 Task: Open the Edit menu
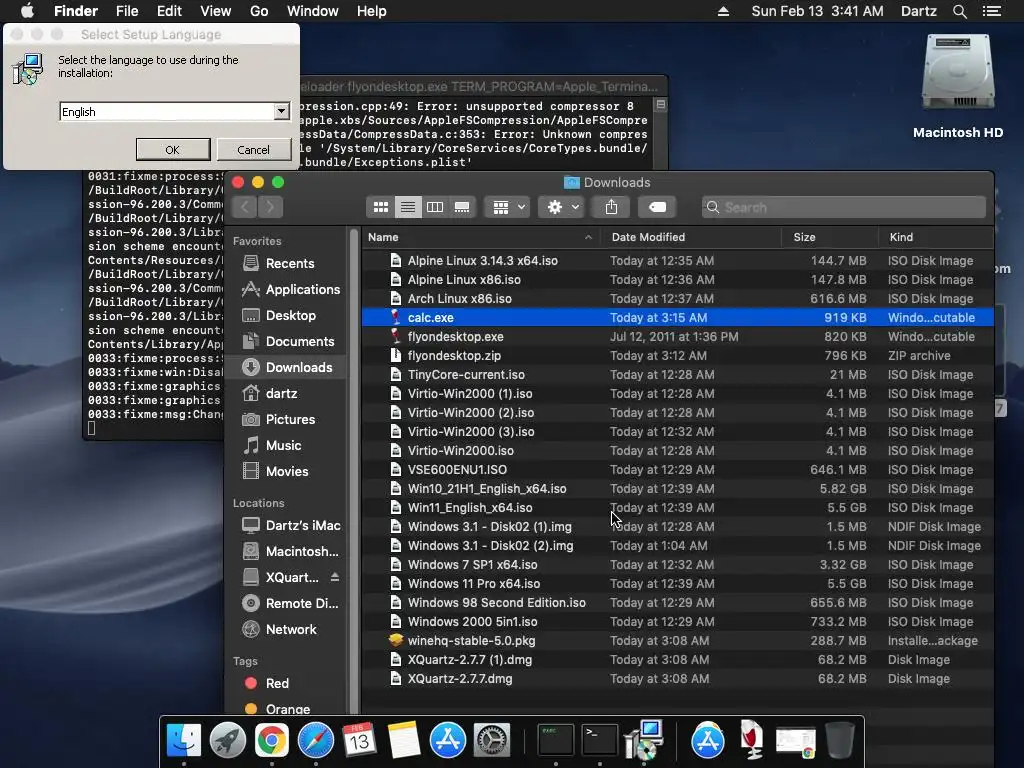169,11
